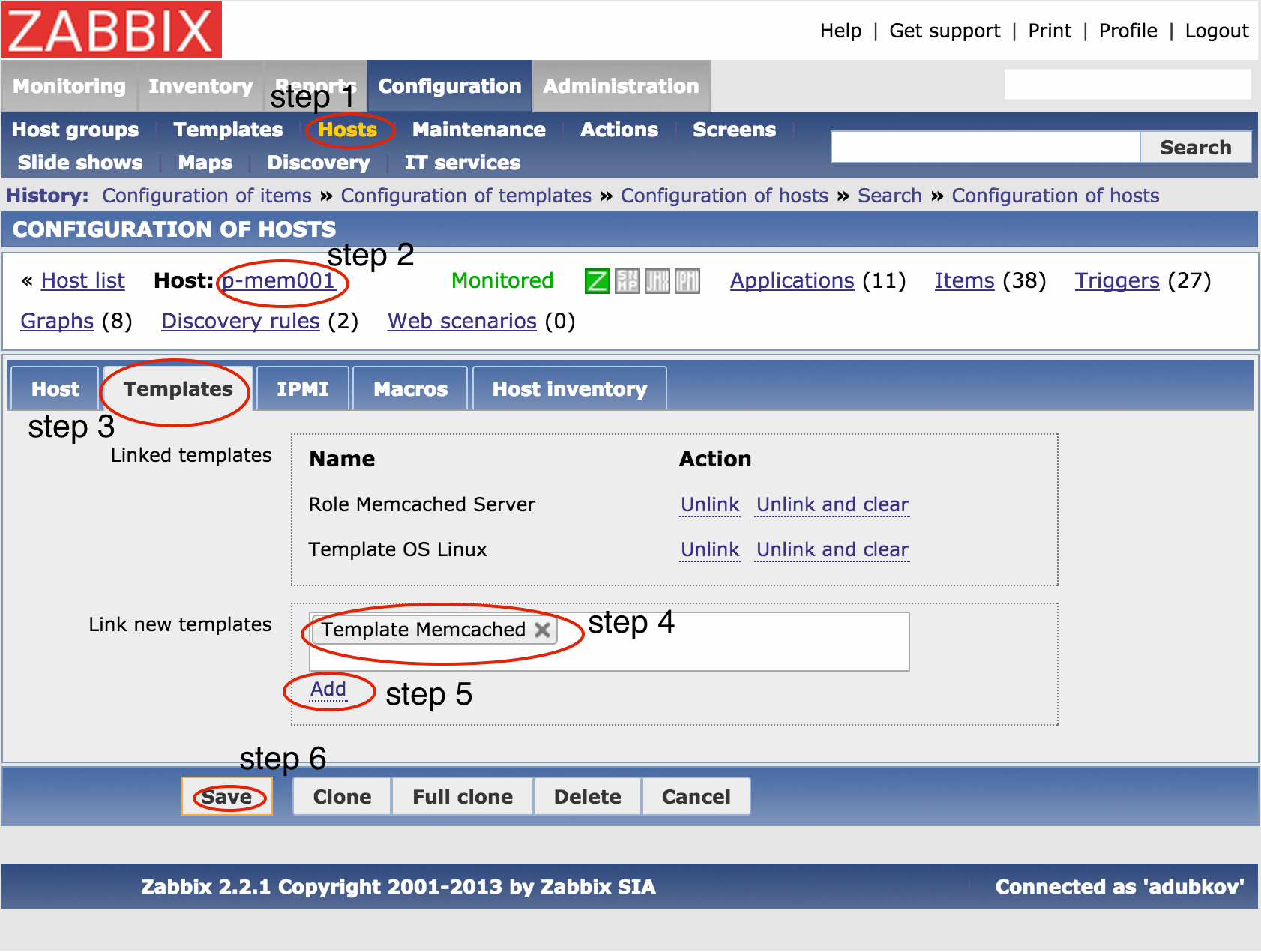Click the Add link for new templates
Image resolution: width=1261 pixels, height=952 pixels.
tap(326, 689)
